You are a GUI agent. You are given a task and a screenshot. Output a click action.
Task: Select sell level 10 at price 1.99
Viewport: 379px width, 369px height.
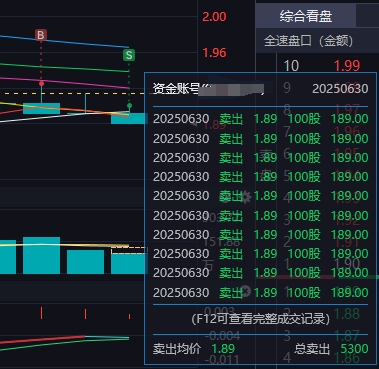[322, 66]
